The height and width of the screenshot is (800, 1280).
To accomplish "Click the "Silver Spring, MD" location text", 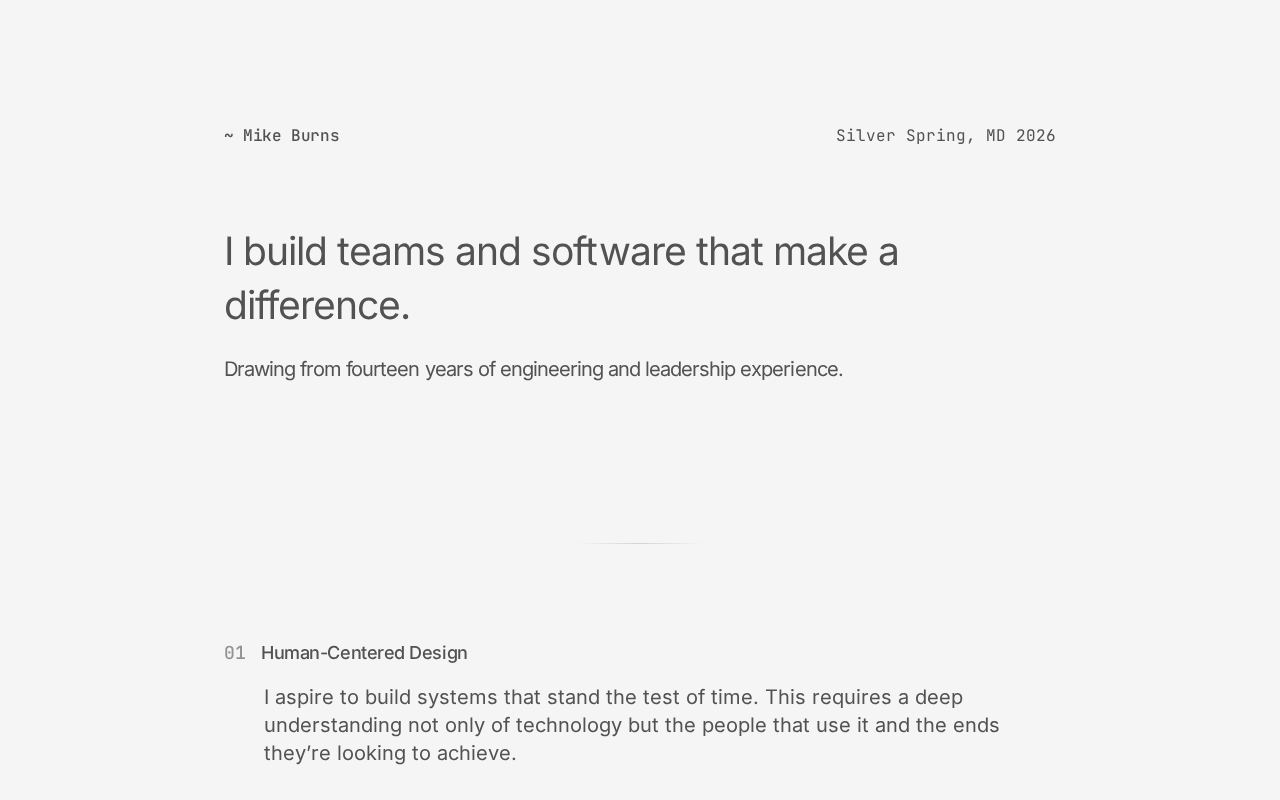I will click(921, 136).
